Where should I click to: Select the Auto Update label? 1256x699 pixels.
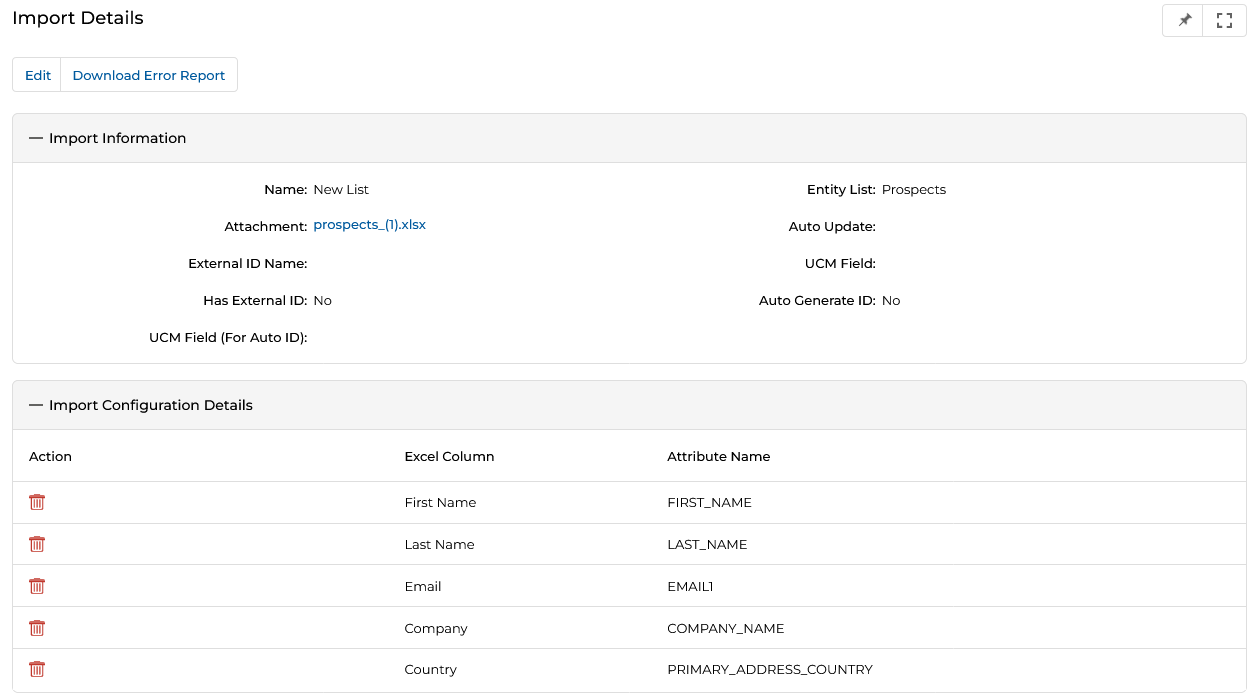[x=832, y=226]
